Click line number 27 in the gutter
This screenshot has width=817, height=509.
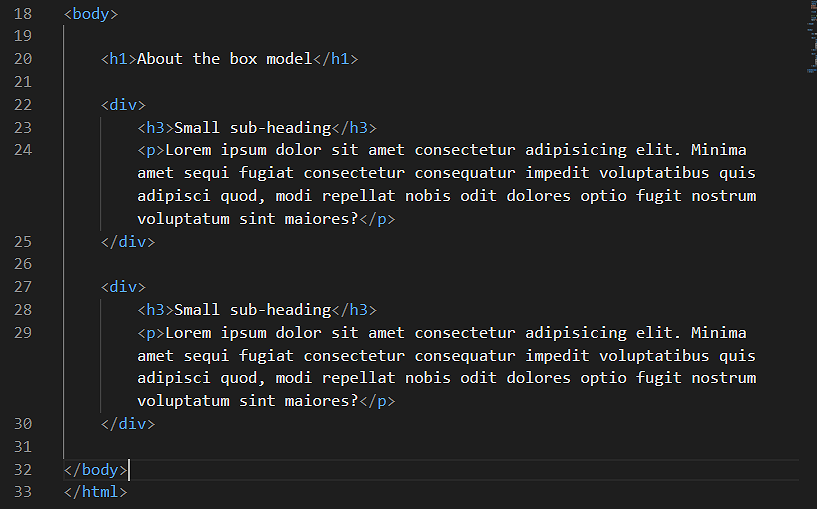tap(23, 287)
